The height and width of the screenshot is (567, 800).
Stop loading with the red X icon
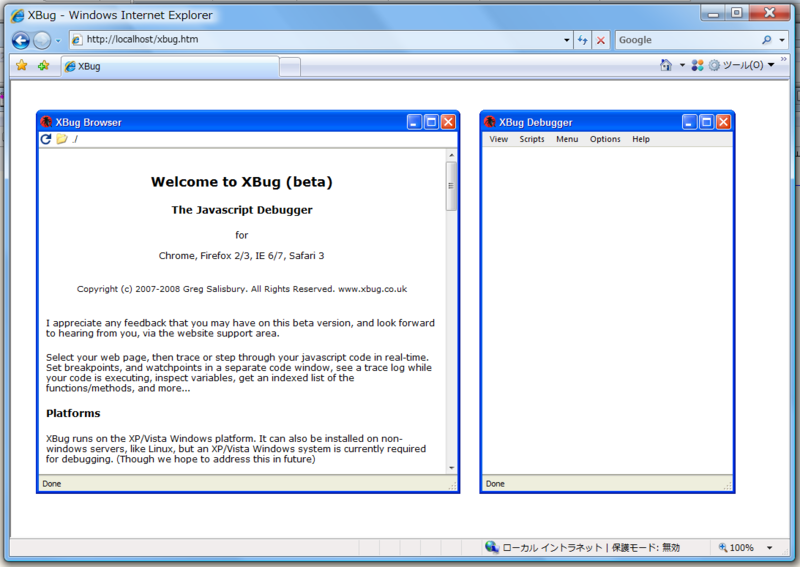tap(601, 40)
